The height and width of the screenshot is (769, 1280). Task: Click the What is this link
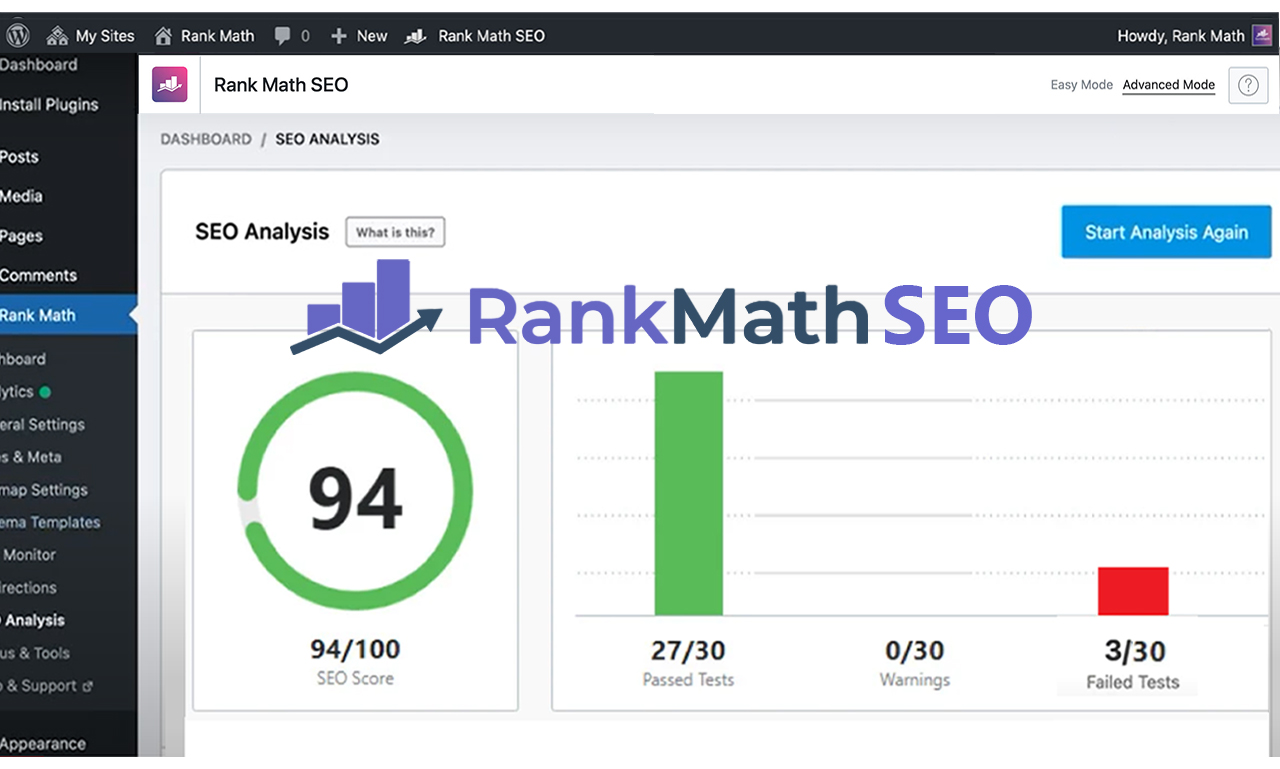394,232
